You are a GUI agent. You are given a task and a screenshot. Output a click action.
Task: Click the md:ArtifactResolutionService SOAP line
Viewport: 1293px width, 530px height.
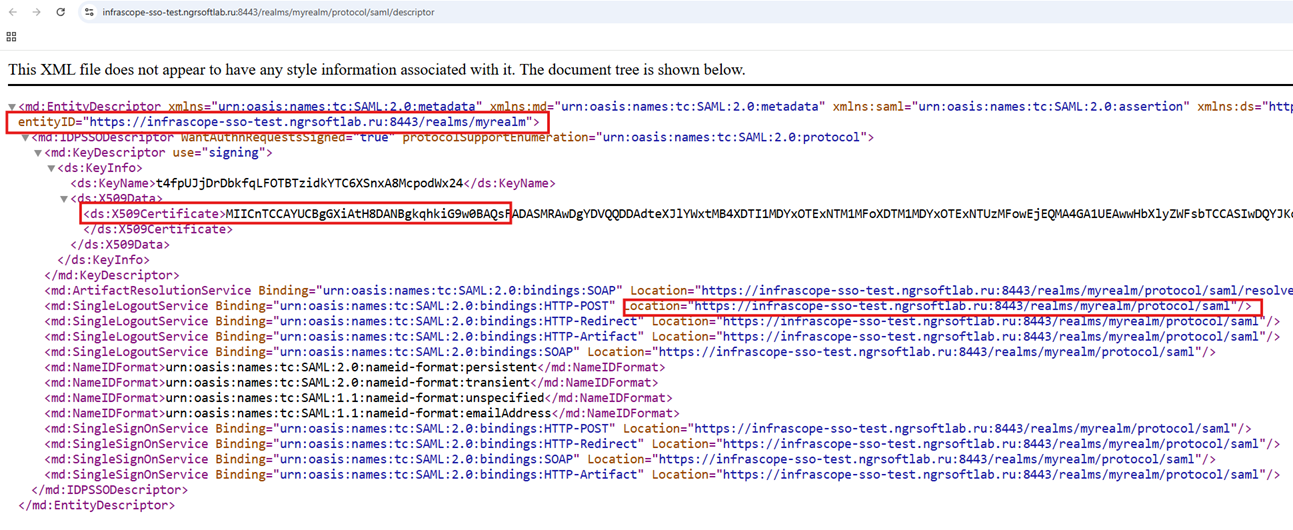pyautogui.click(x=668, y=291)
